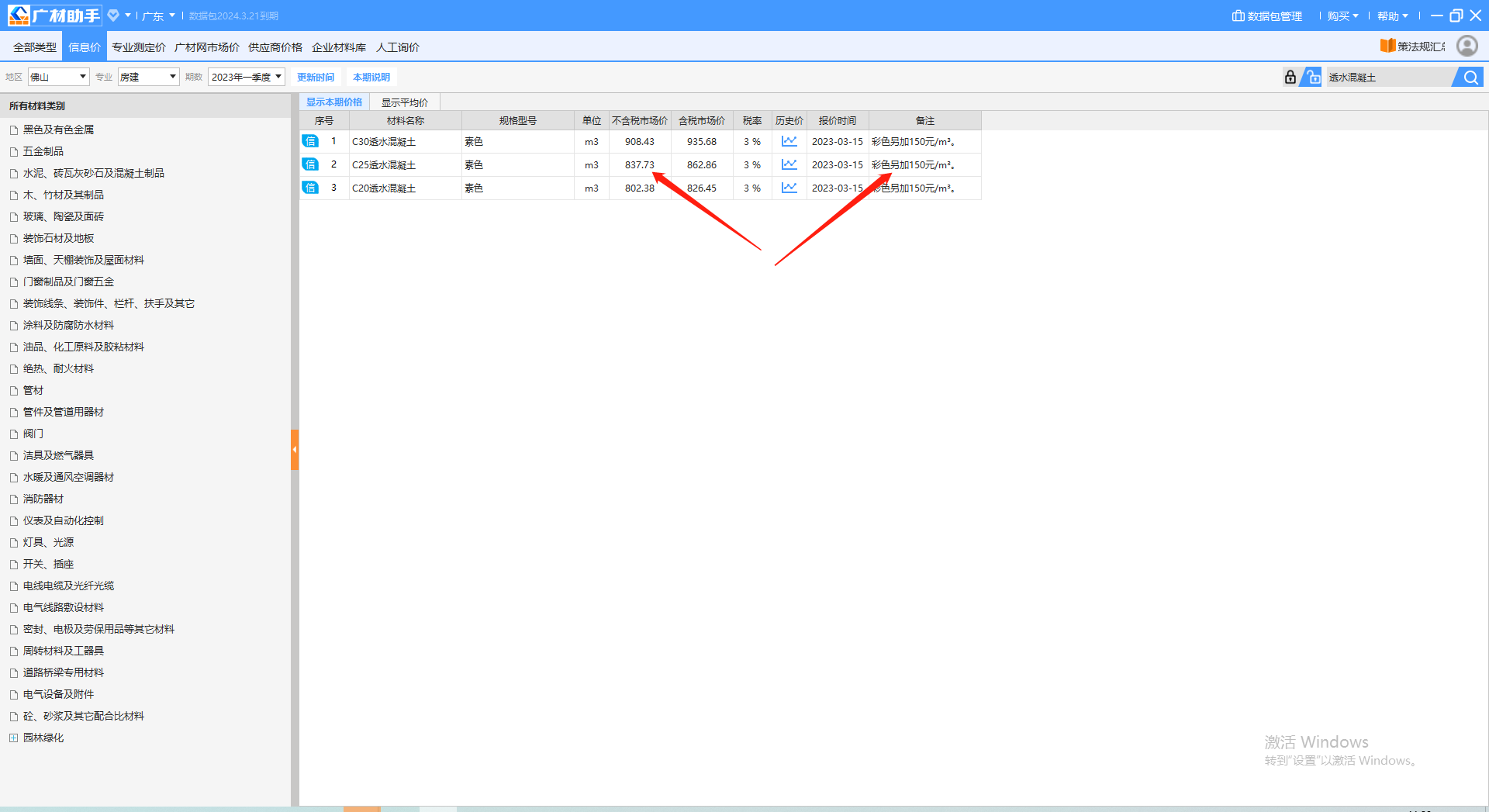This screenshot has height=812, width=1489.
Task: Open the 地区 佛山 dropdown
Action: click(59, 77)
